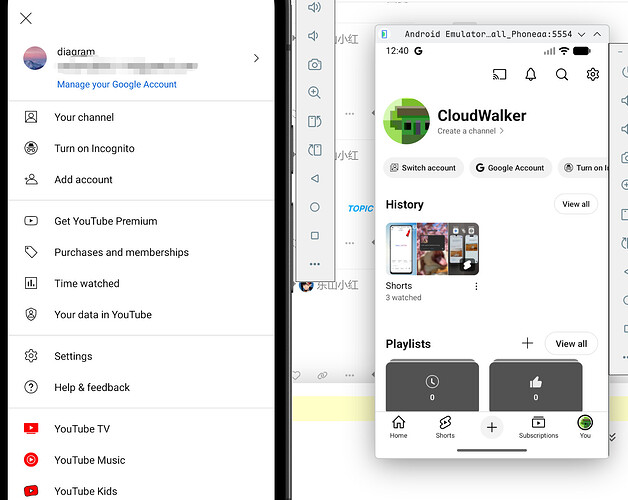628x500 pixels.
Task: Tap the Cast icon in YouTube header
Action: coord(499,75)
